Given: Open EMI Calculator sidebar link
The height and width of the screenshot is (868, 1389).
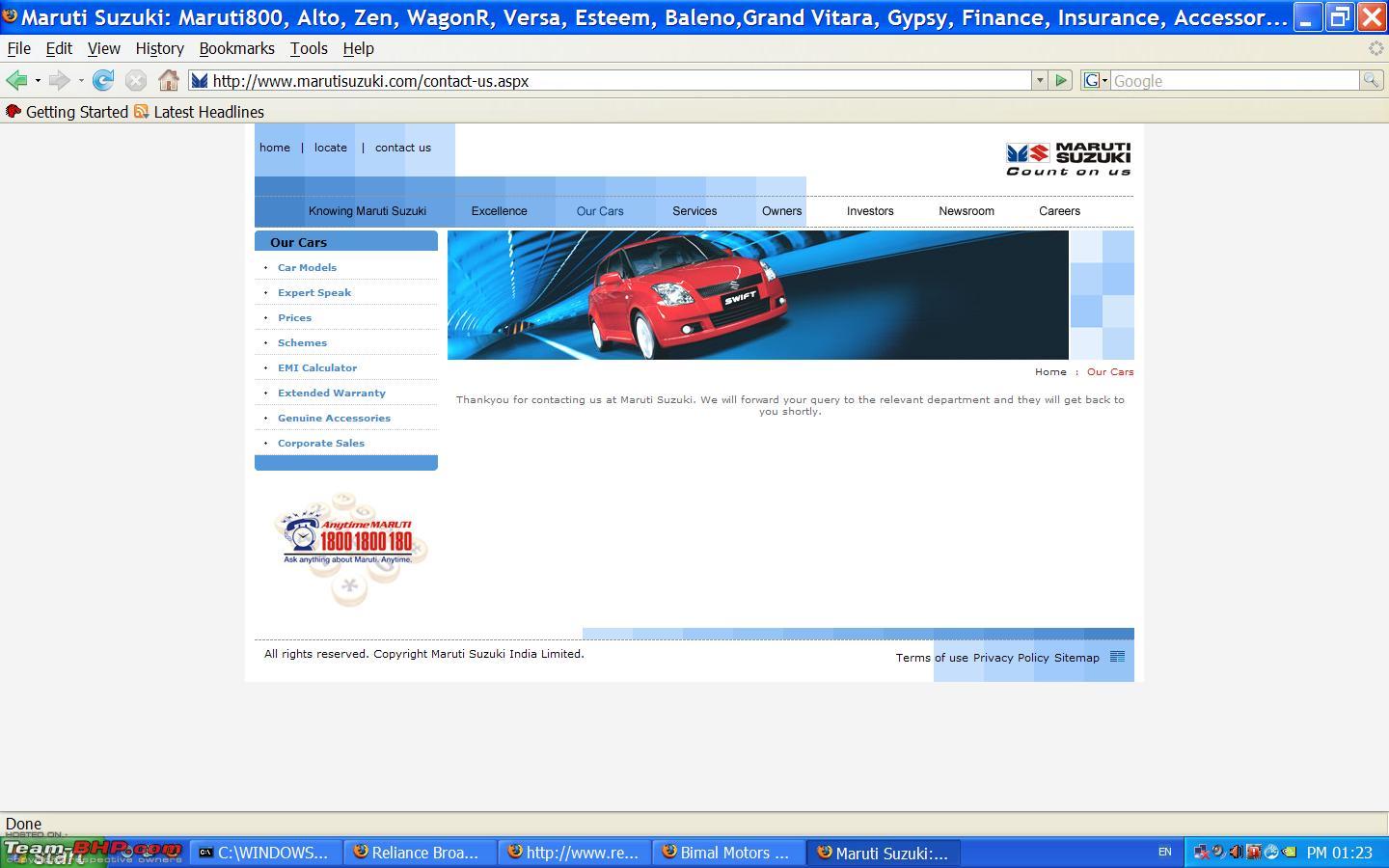Looking at the screenshot, I should (317, 367).
